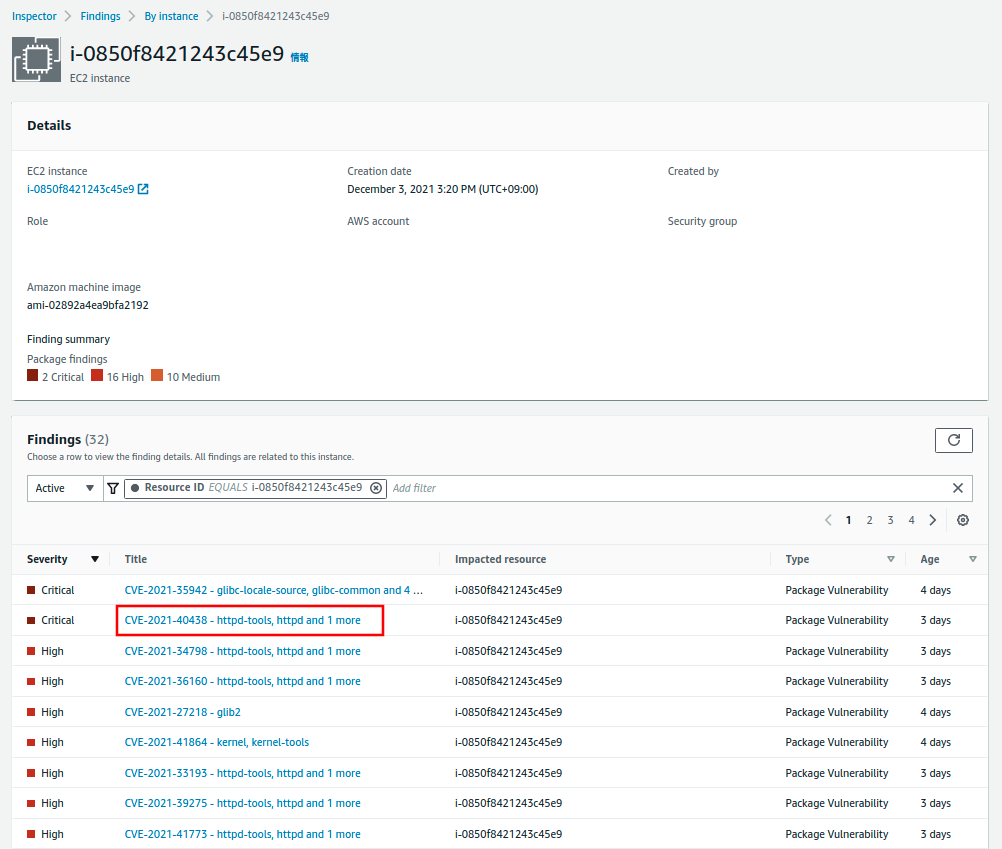Screen dimensions: 1002x849
Task: Click the external link icon beside instance ID
Action: tap(143, 189)
